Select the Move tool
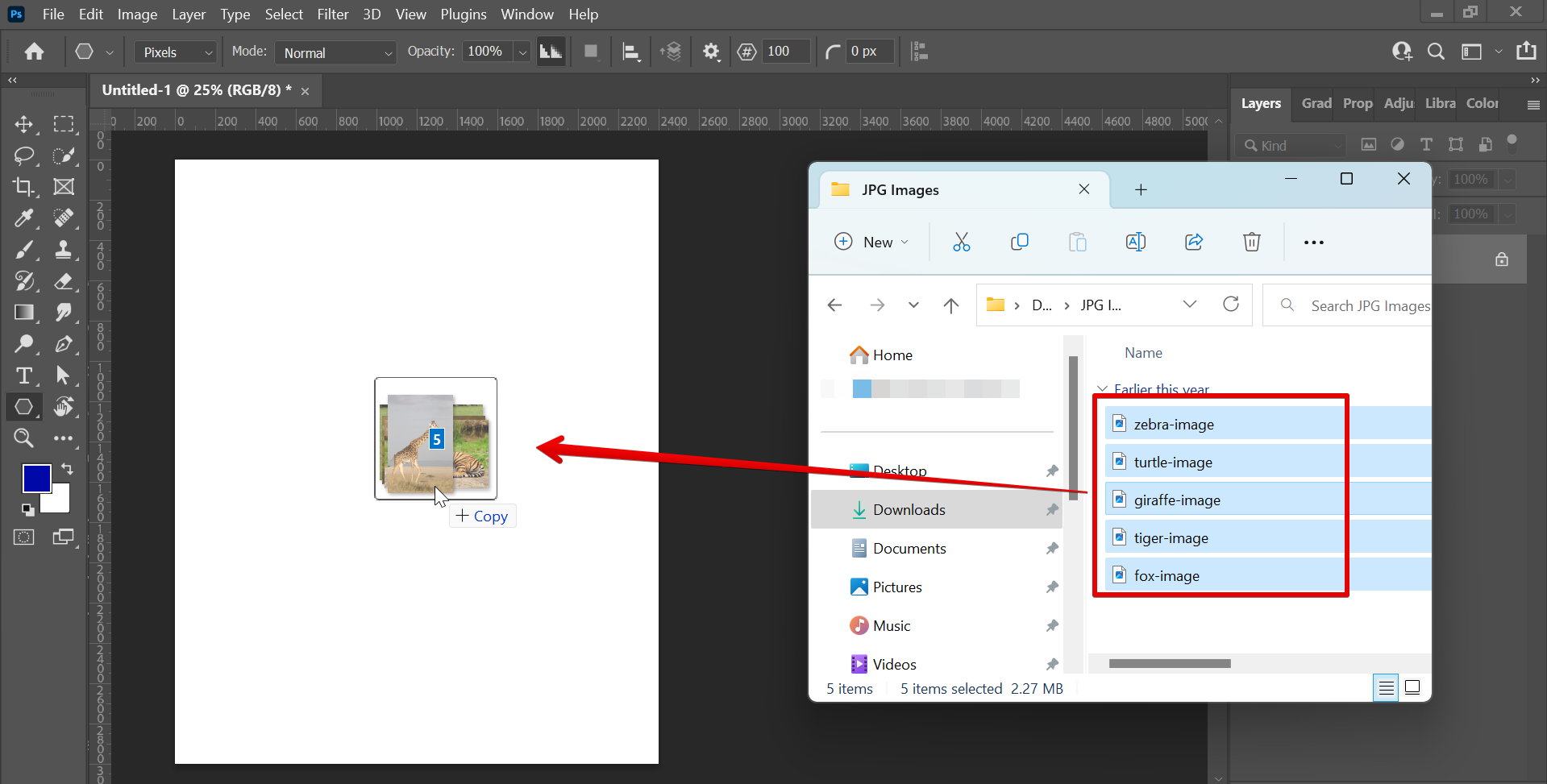This screenshot has height=784, width=1547. coord(23,124)
